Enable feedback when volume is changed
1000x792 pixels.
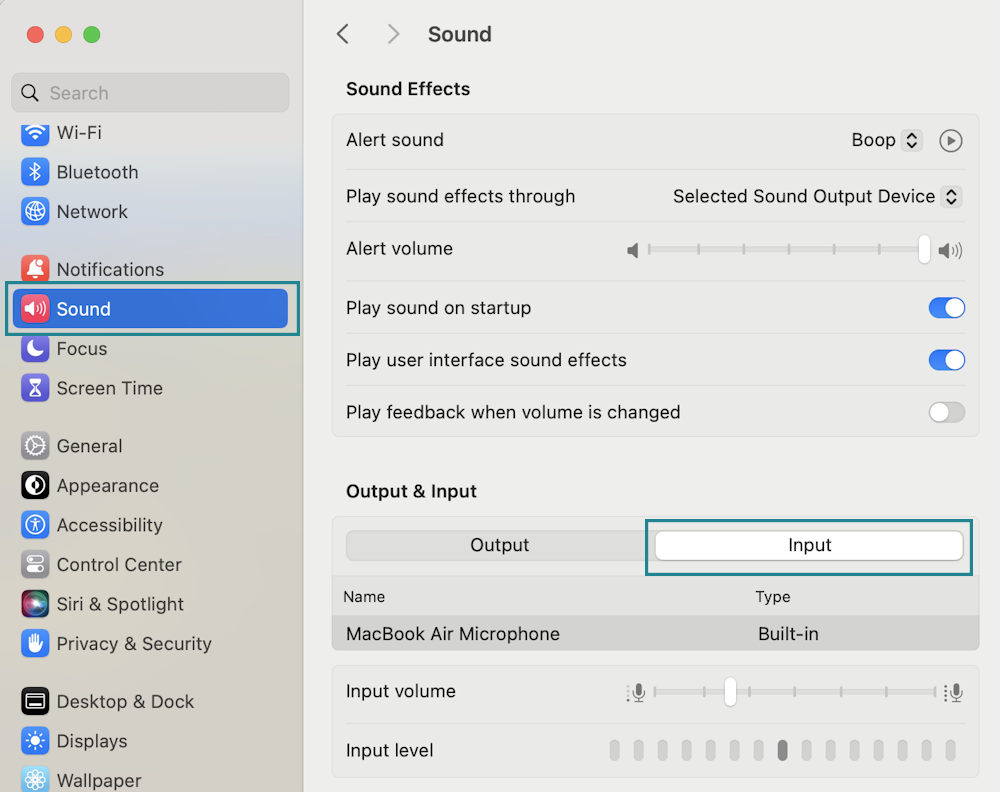tap(946, 412)
